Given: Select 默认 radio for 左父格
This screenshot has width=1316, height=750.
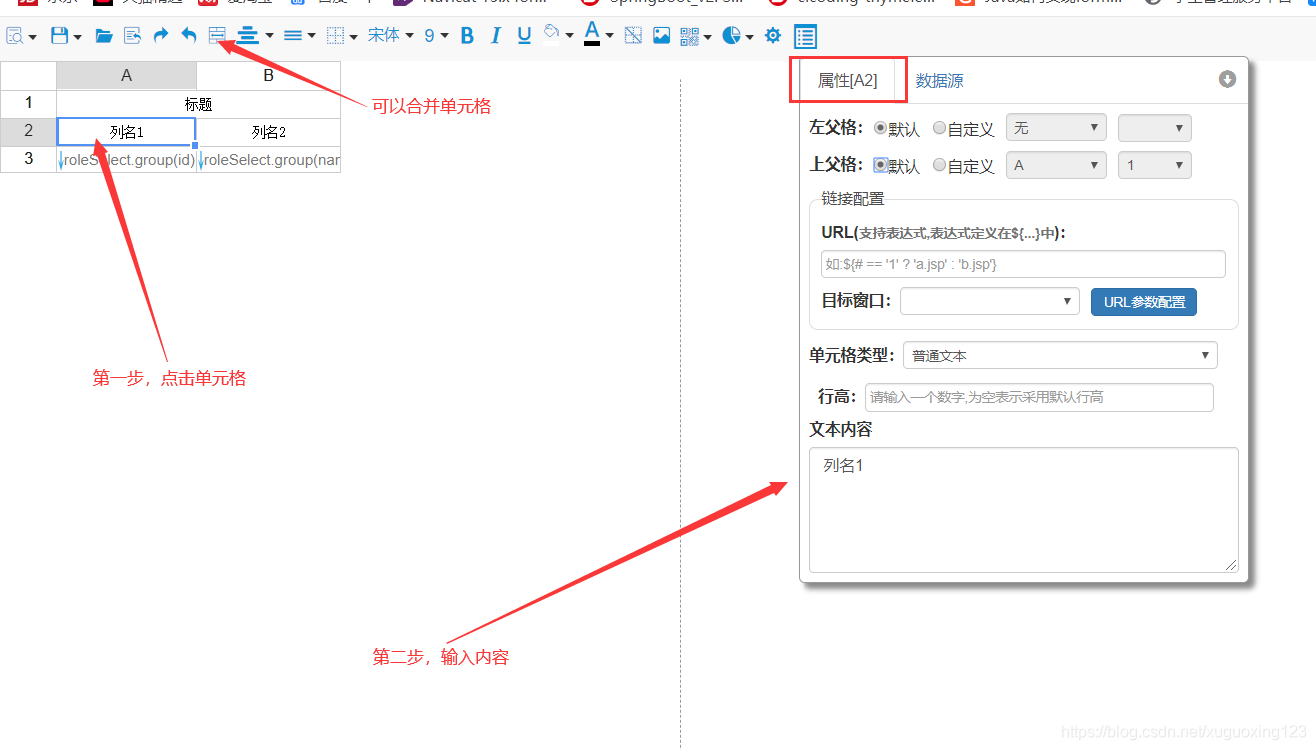Looking at the screenshot, I should pos(880,128).
